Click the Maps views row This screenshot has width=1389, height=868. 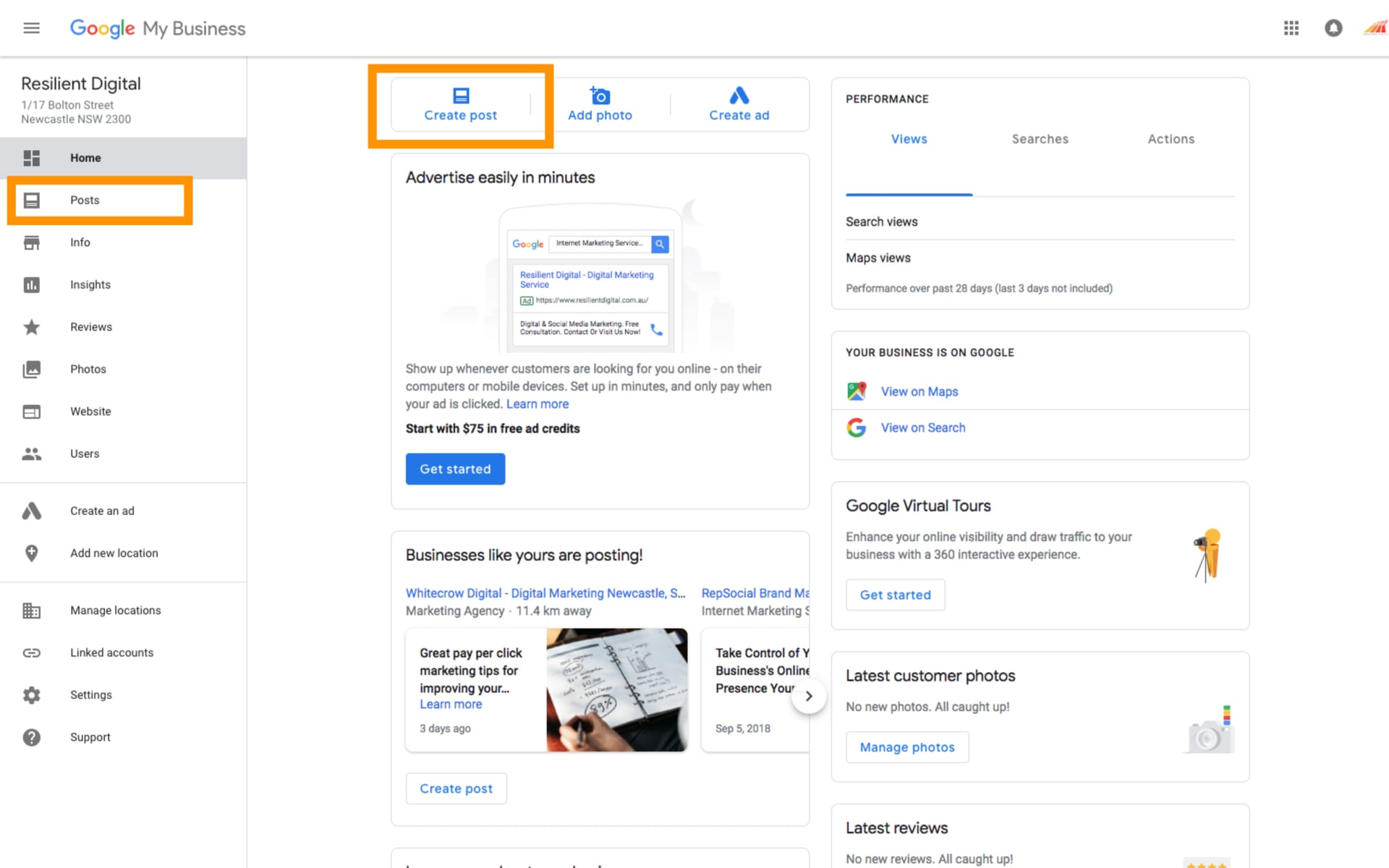(x=1040, y=258)
